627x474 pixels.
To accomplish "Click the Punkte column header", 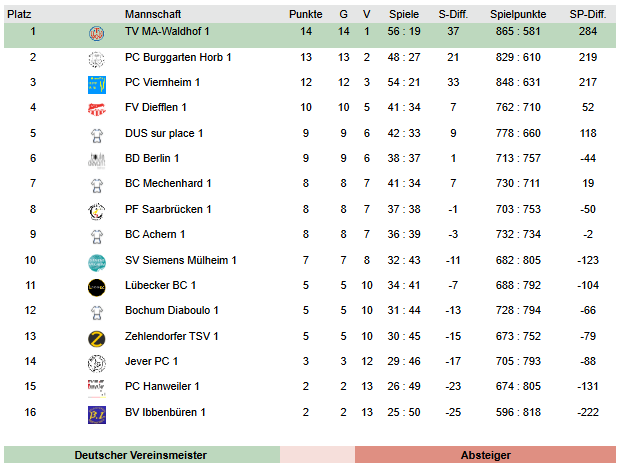I will click(x=305, y=15).
